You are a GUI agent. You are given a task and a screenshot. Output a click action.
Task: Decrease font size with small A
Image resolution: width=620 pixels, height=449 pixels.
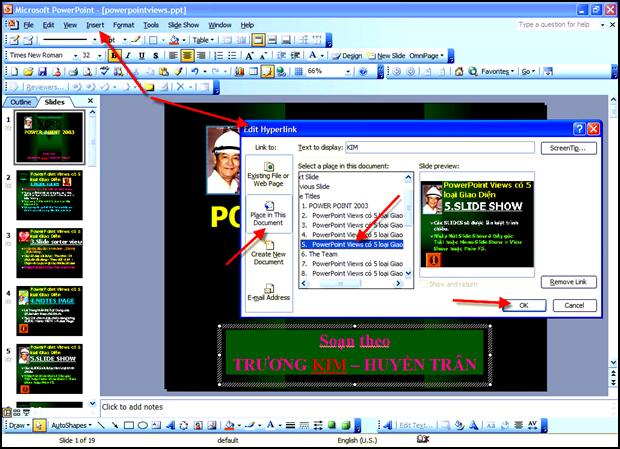(263, 56)
